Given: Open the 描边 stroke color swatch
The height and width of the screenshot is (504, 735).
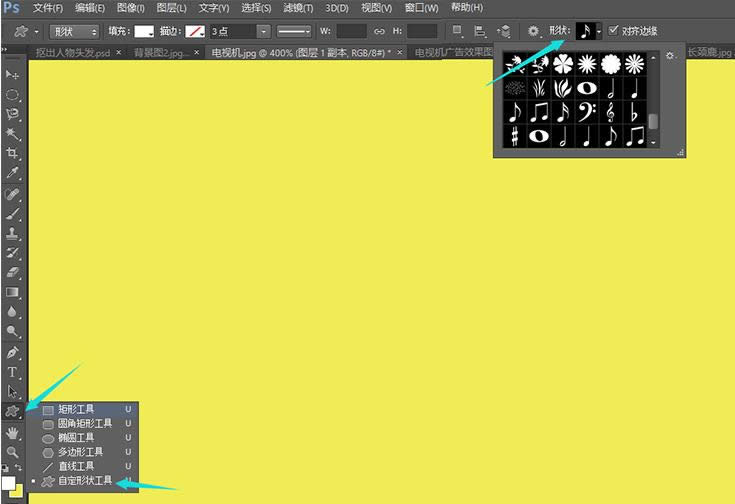Looking at the screenshot, I should [x=195, y=31].
